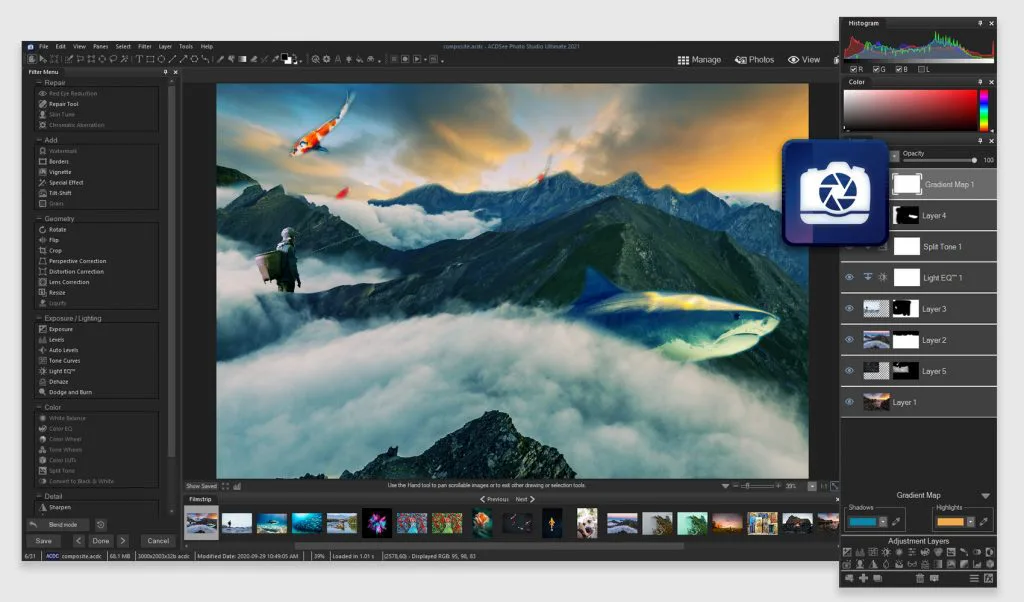Collapse the Add group

tap(39, 140)
